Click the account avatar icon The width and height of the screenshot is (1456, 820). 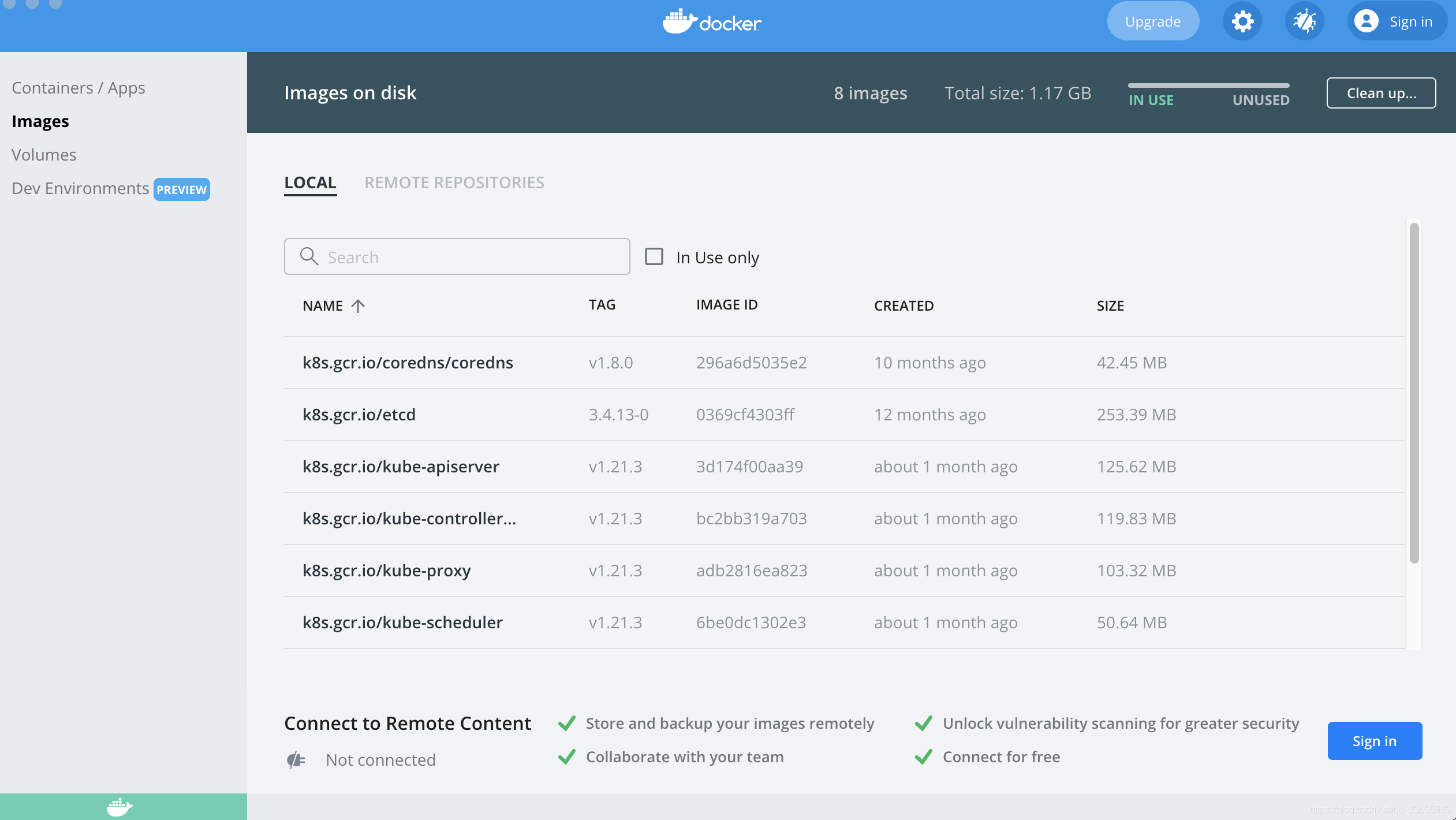[x=1366, y=21]
